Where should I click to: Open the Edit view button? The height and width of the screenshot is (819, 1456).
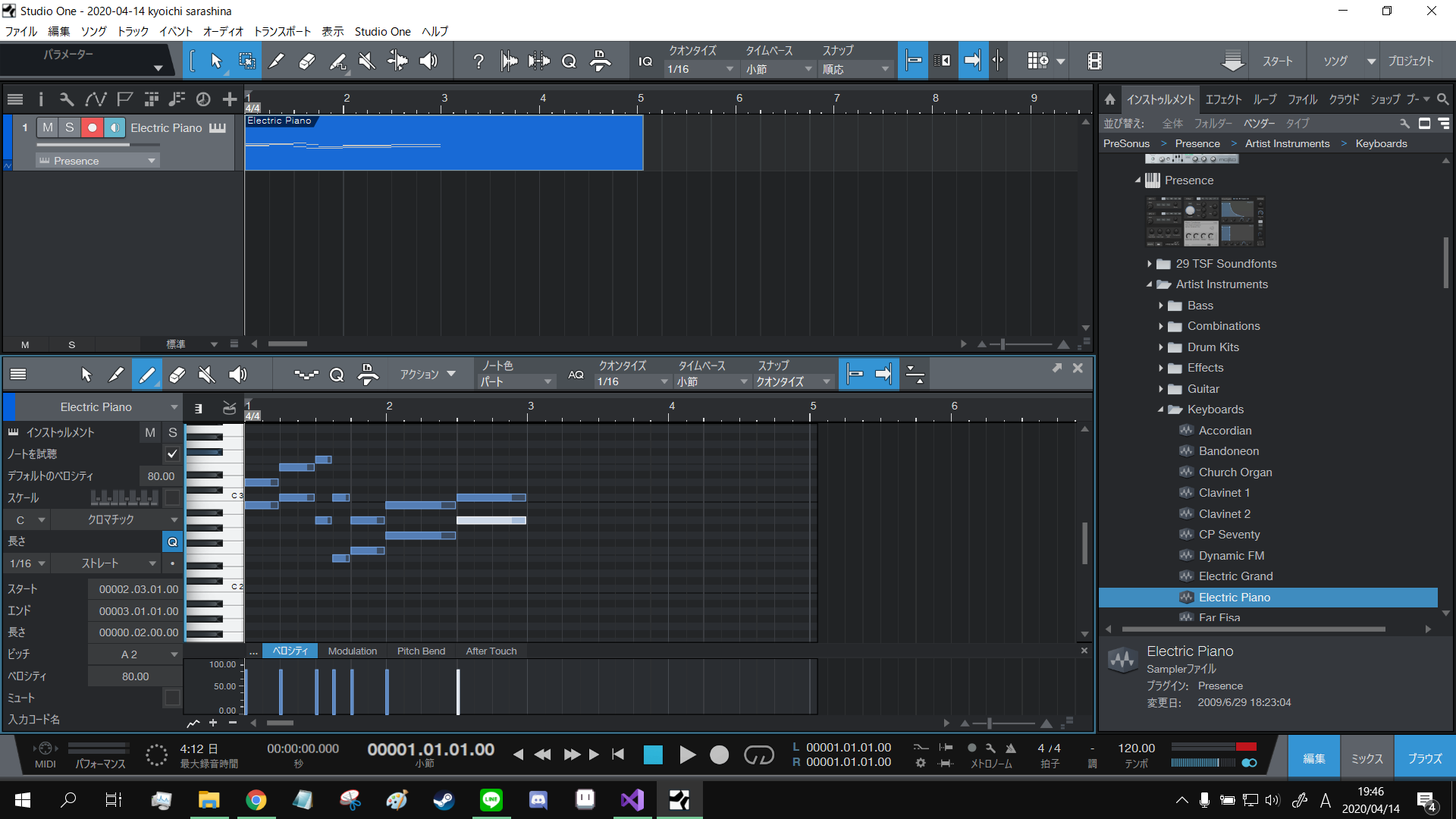pos(1314,758)
